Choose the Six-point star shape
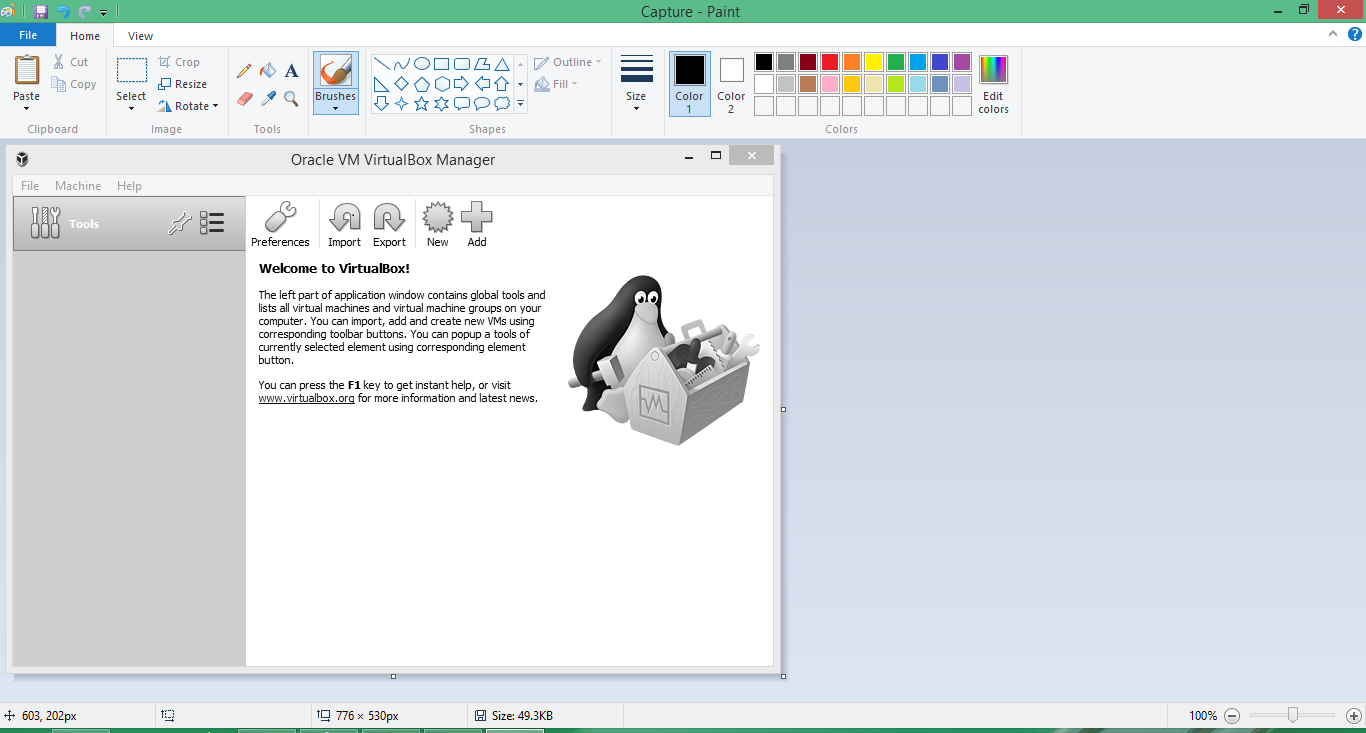1366x733 pixels. (x=442, y=103)
